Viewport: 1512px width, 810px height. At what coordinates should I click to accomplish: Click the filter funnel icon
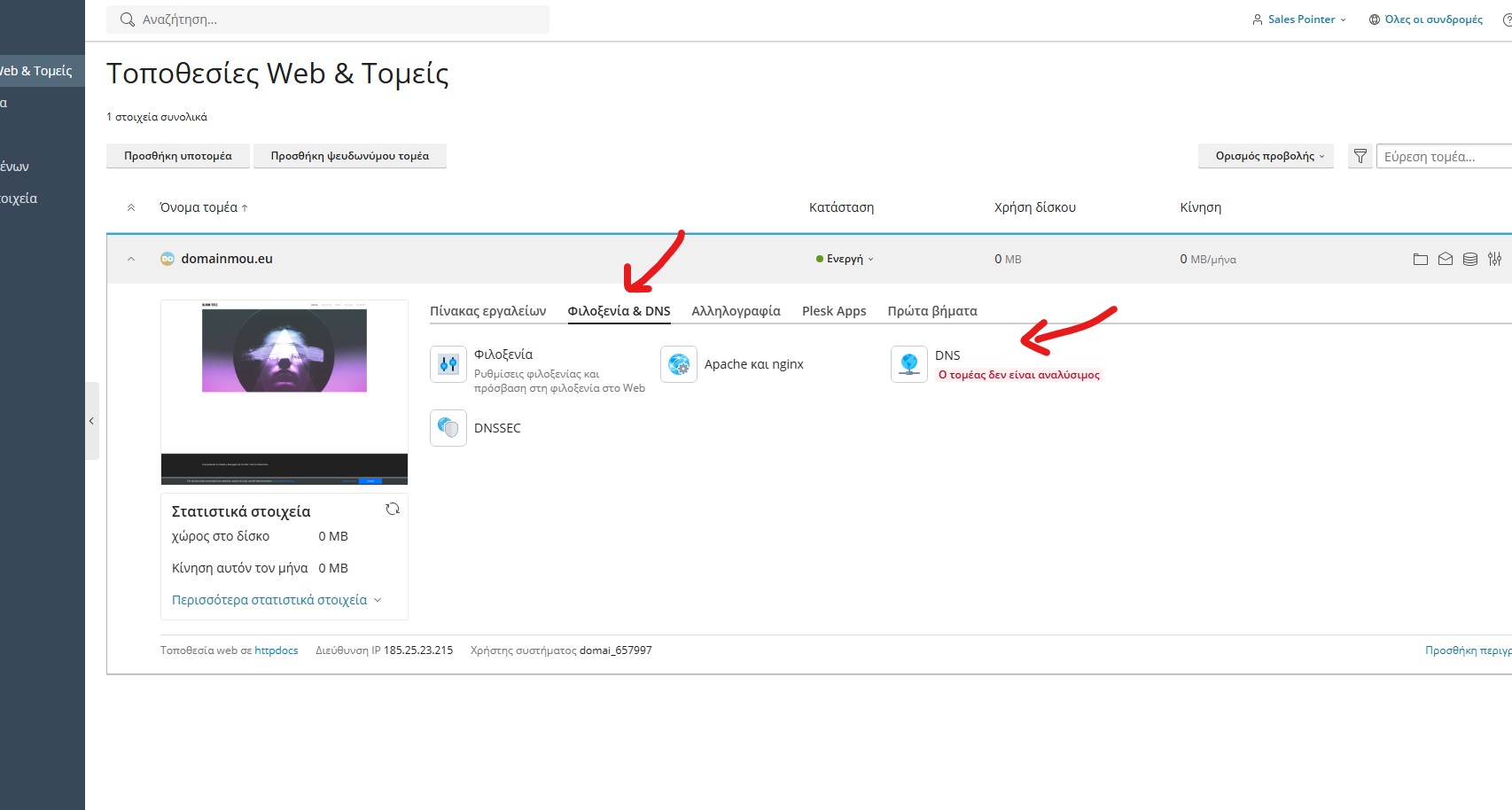click(x=1360, y=156)
